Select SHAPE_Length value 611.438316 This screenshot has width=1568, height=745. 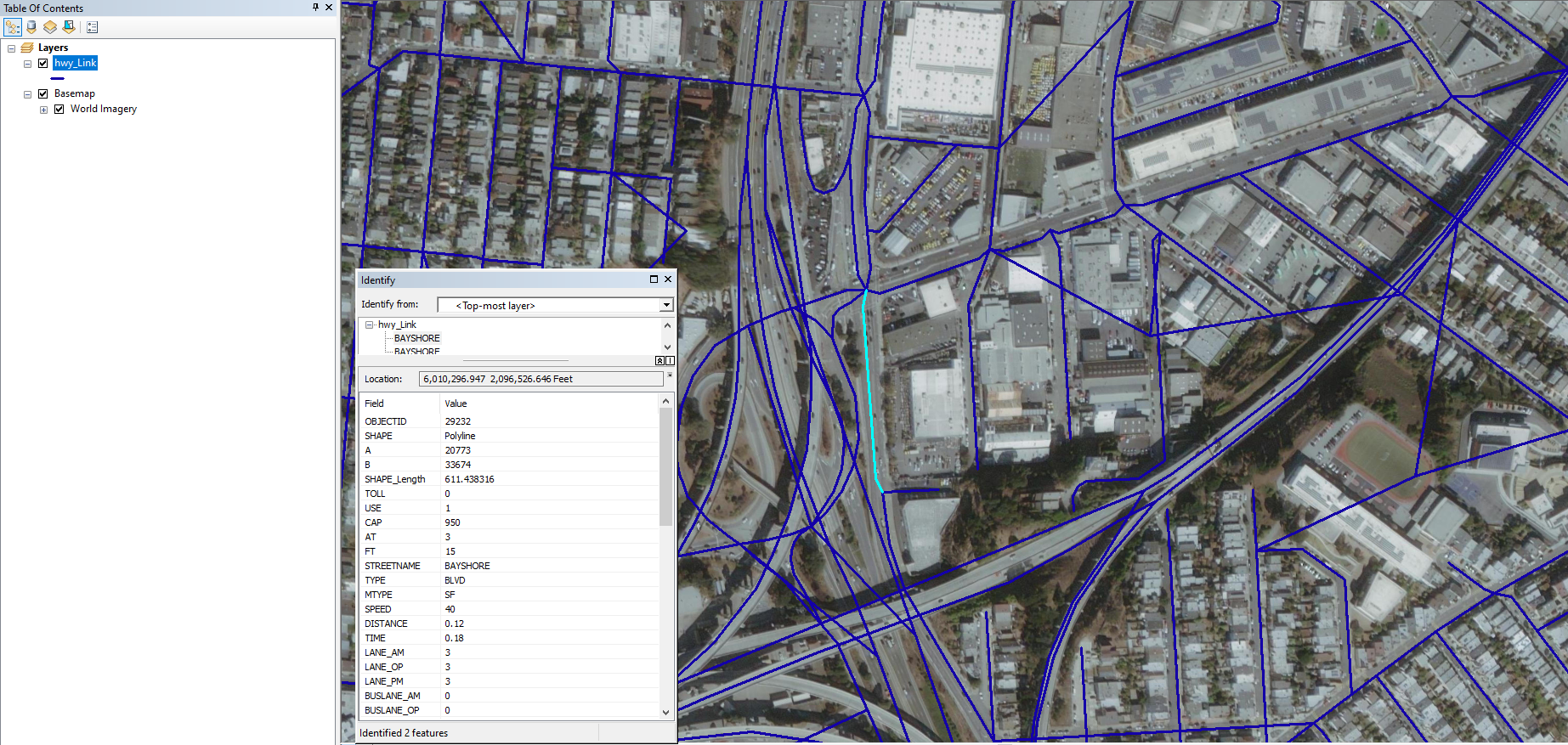469,479
